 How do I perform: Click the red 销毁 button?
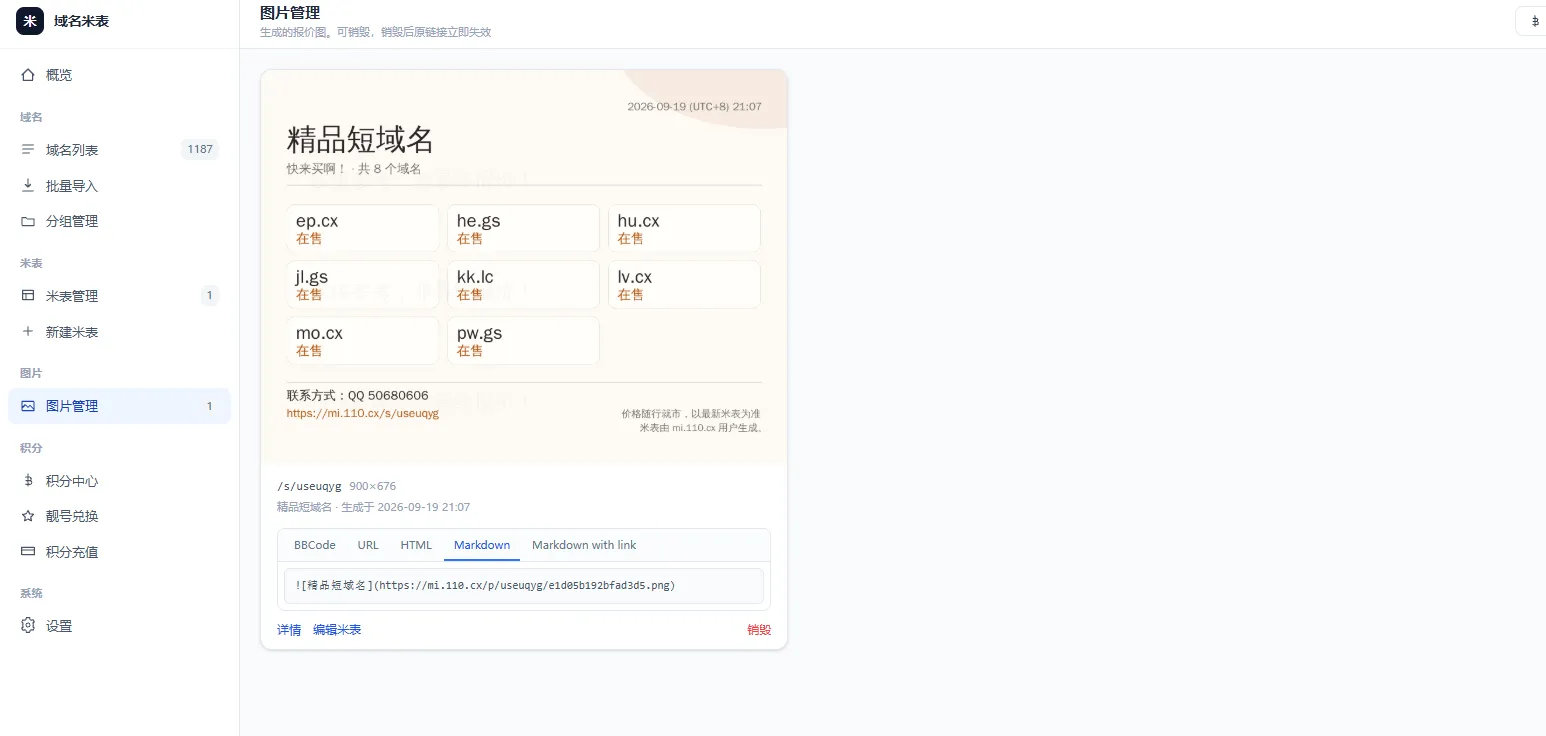click(x=759, y=630)
